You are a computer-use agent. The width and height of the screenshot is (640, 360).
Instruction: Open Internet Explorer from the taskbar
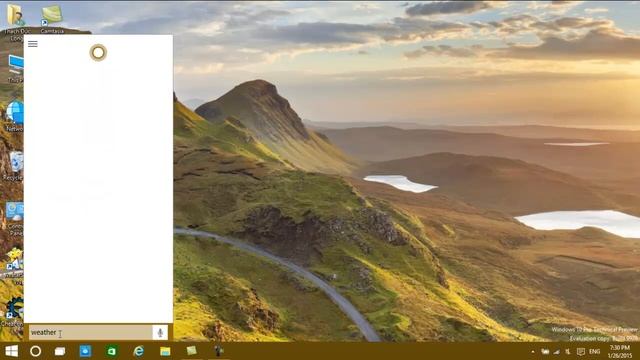[139, 351]
